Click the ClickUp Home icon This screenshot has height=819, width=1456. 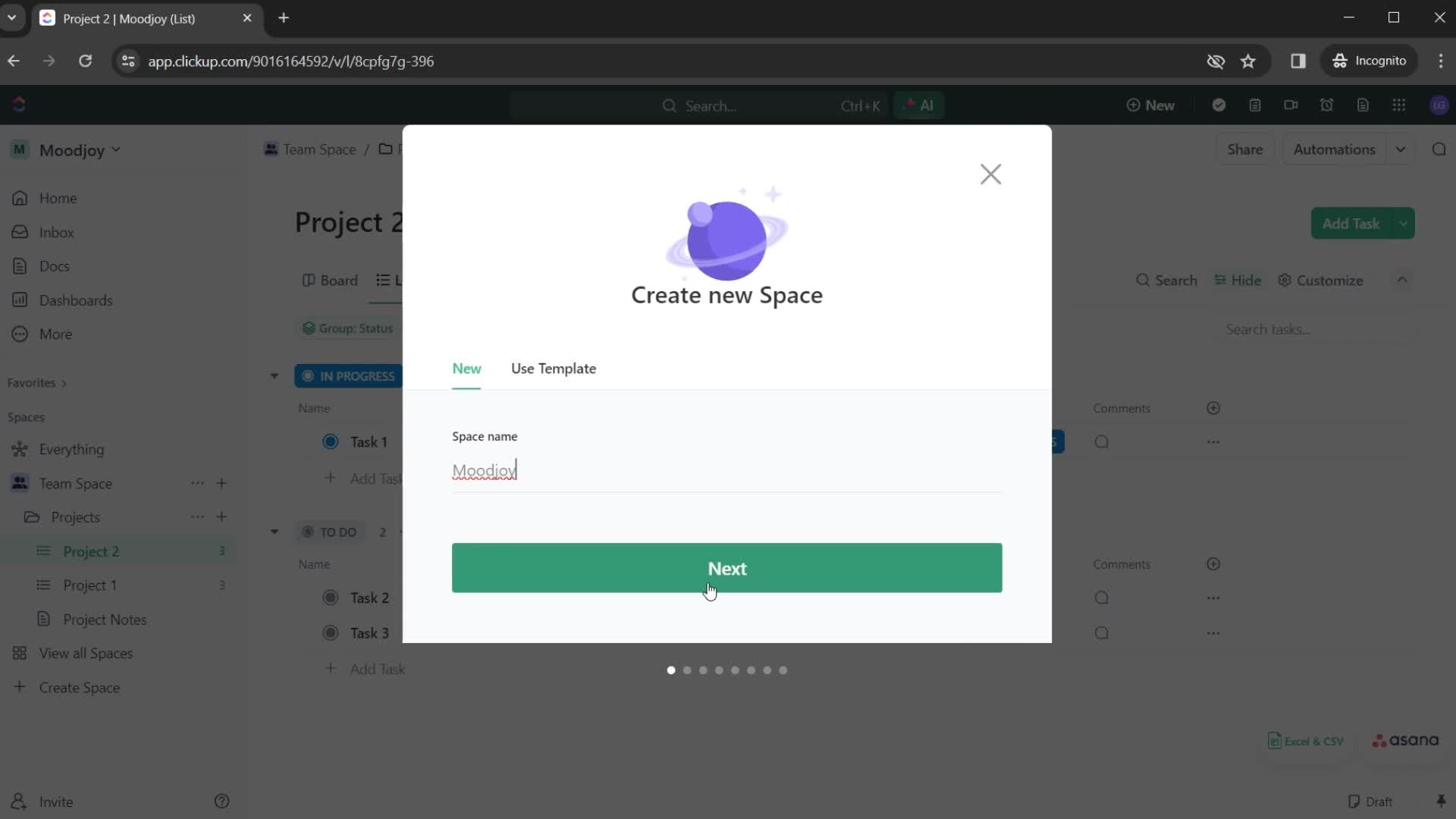(x=19, y=105)
